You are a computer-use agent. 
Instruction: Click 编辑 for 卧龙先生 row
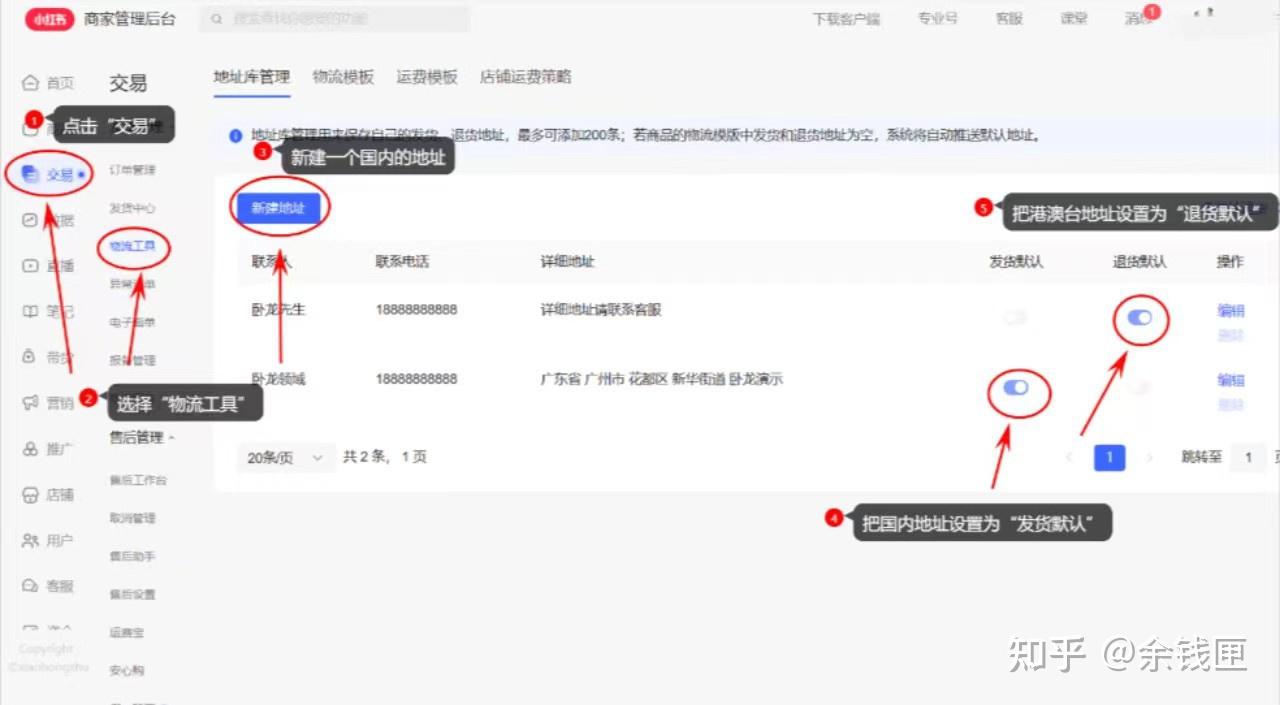[1231, 311]
